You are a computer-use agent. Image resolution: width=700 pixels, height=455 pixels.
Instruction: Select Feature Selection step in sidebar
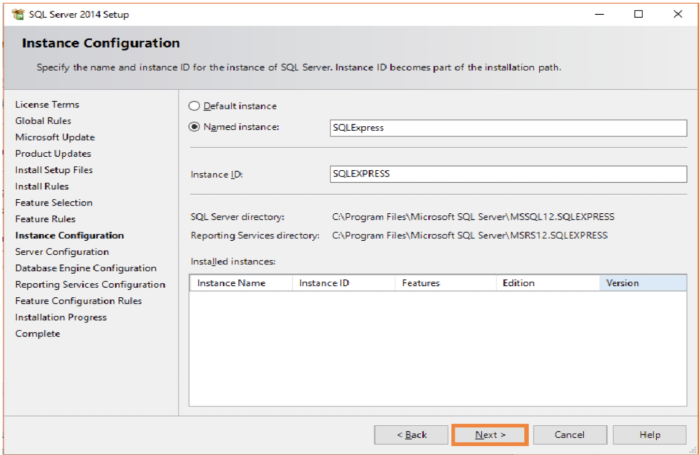[x=54, y=203]
